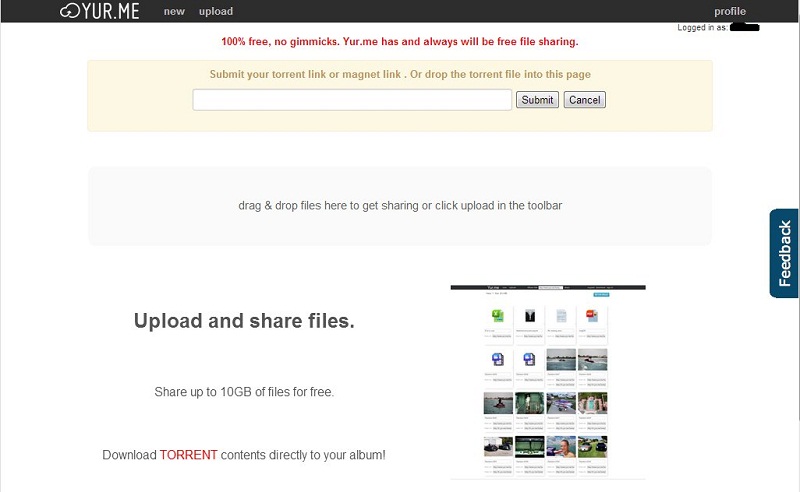
Task: Click the red TORRENT word in description
Action: click(x=188, y=455)
